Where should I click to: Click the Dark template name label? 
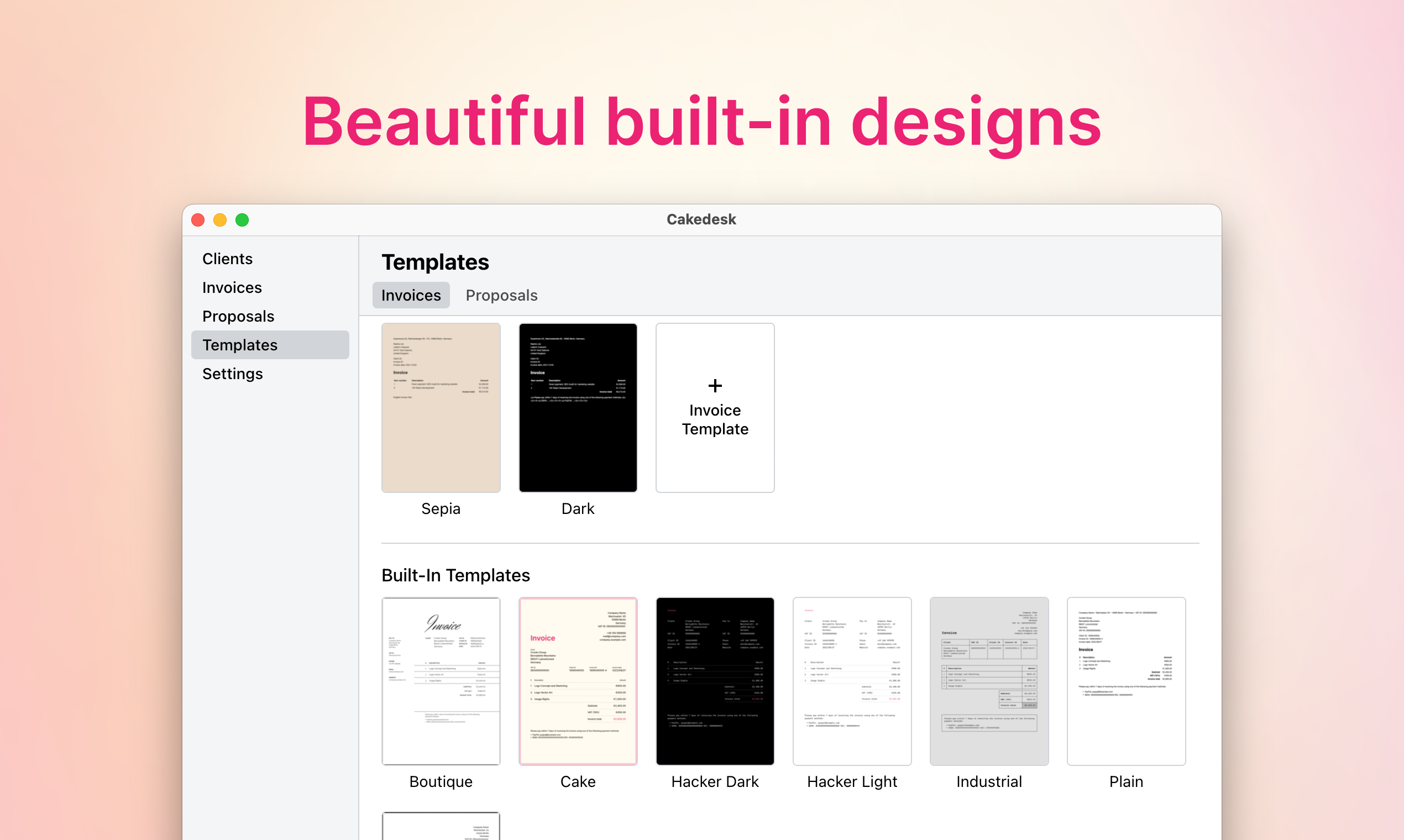[578, 509]
